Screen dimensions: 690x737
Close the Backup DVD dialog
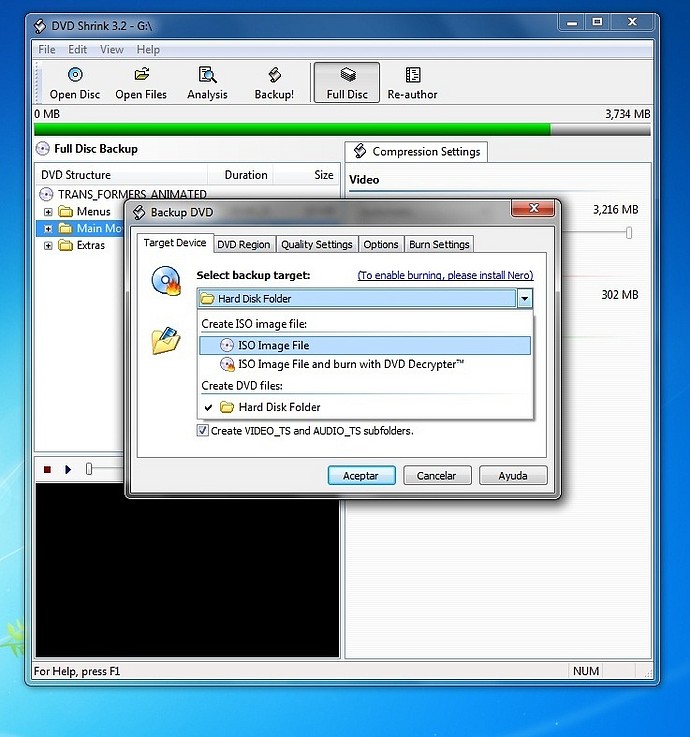point(533,209)
